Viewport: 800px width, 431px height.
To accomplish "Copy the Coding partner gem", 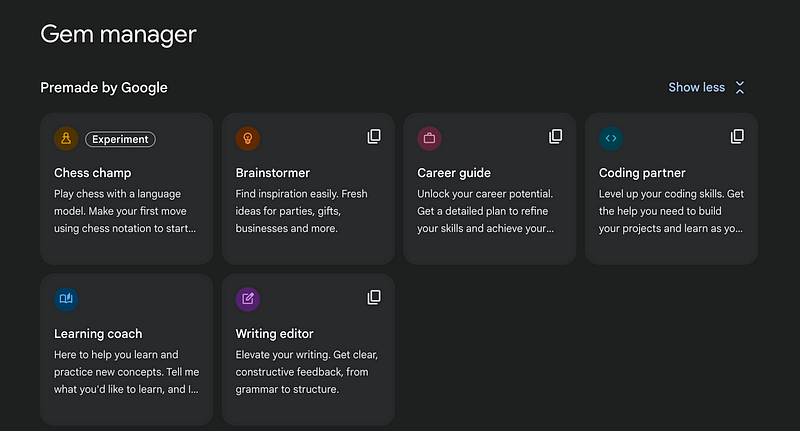I will pos(737,136).
